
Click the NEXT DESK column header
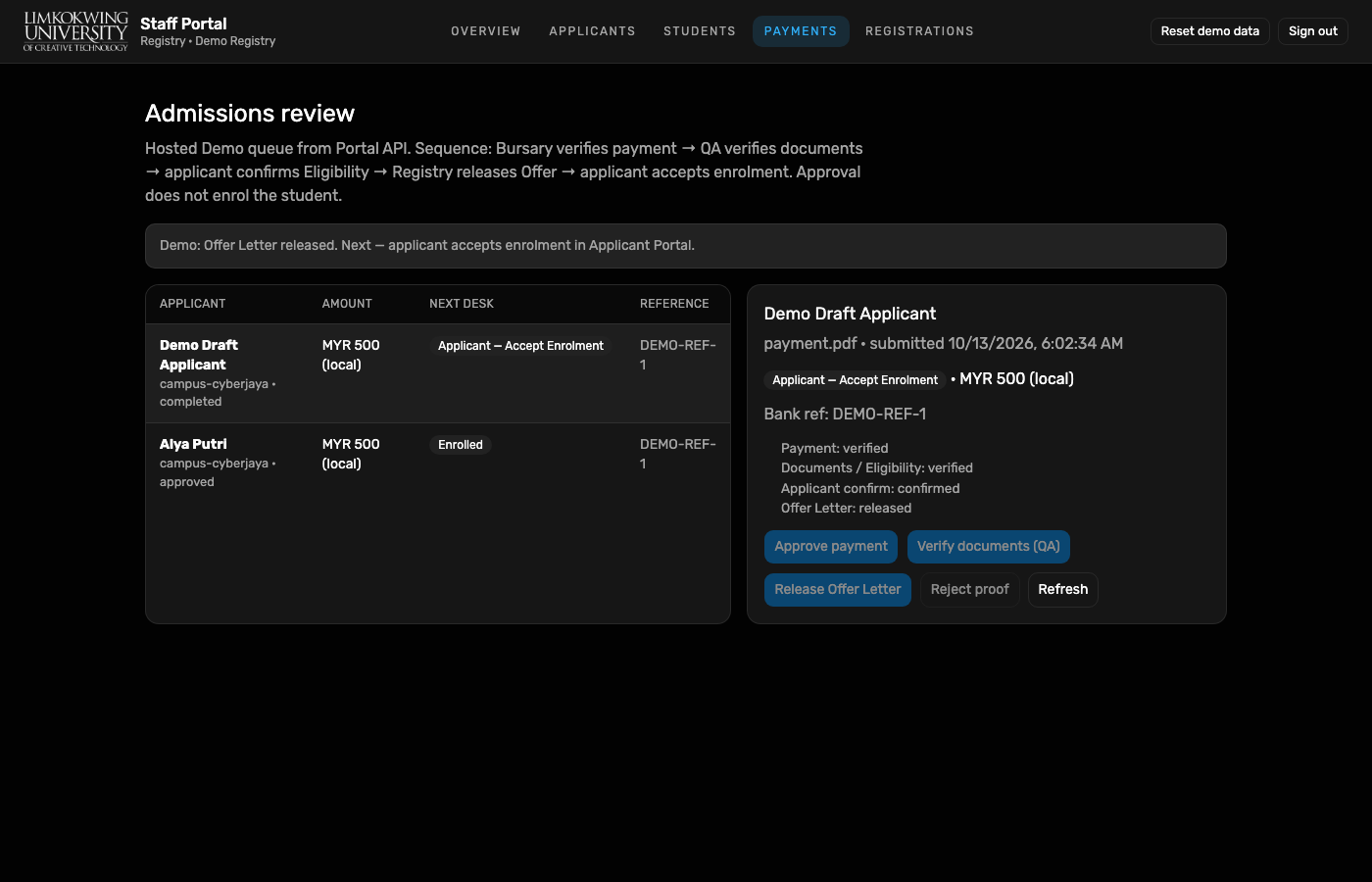coord(462,304)
